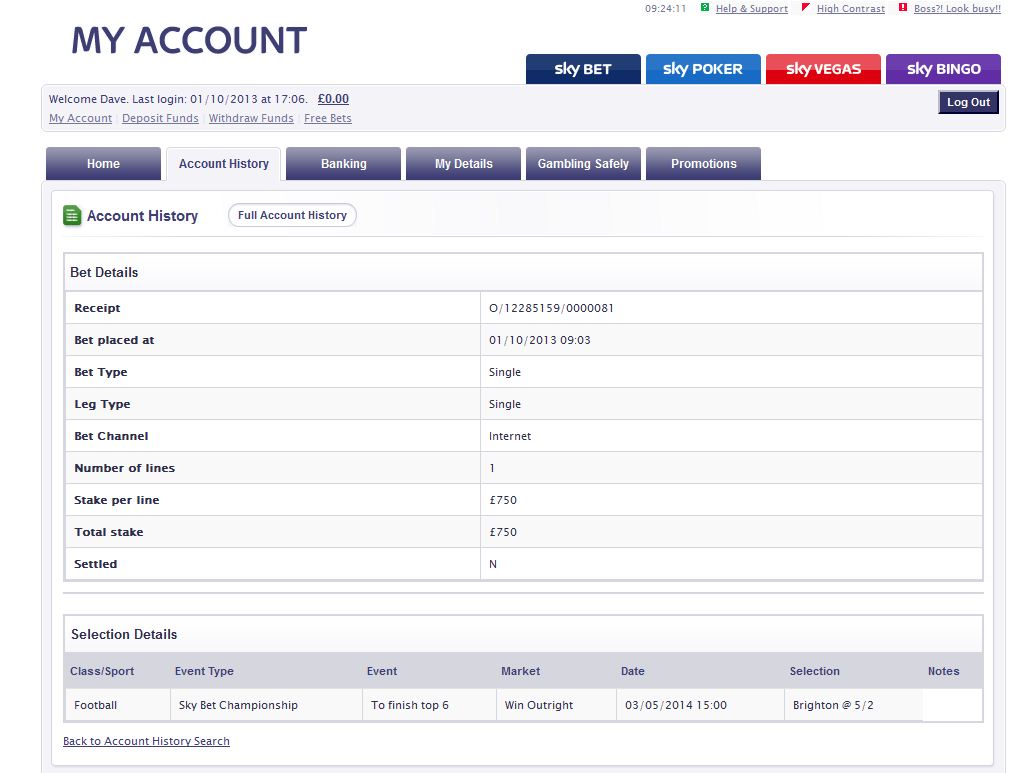Open the Help & Support link

[752, 9]
